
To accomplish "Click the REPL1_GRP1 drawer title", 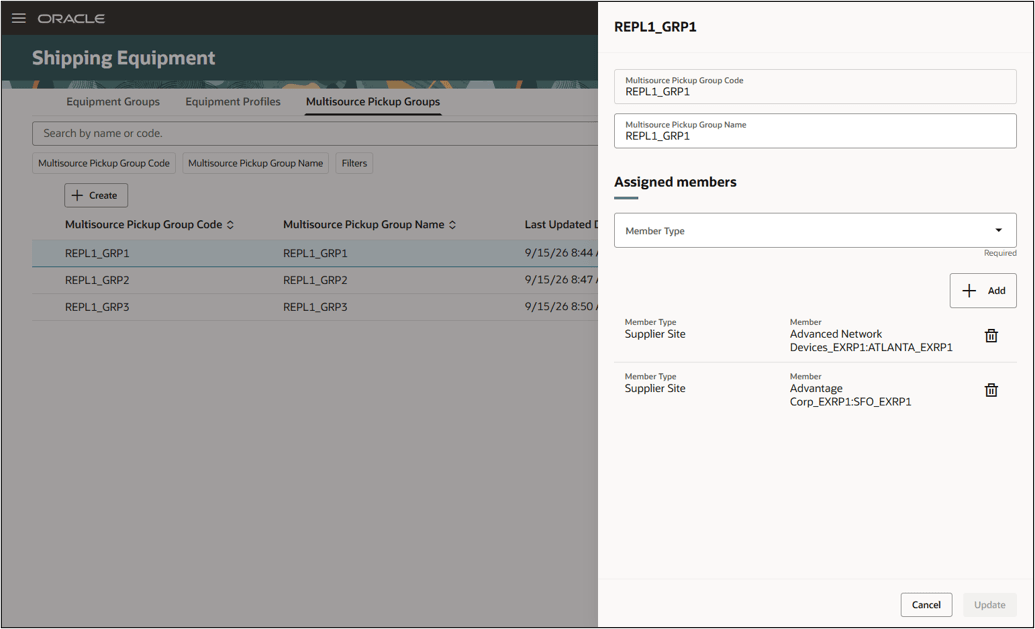I will pyautogui.click(x=655, y=27).
